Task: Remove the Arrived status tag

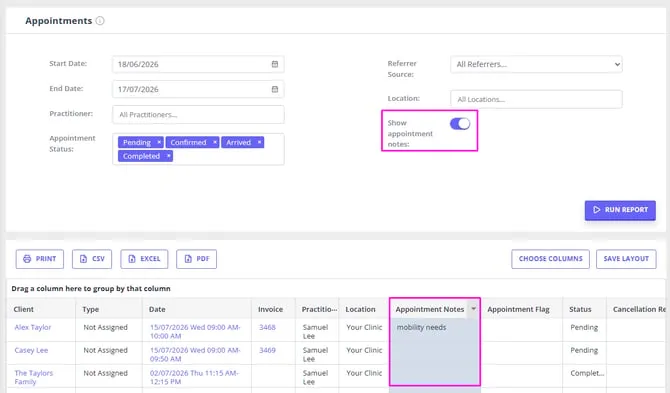Action: tap(259, 142)
